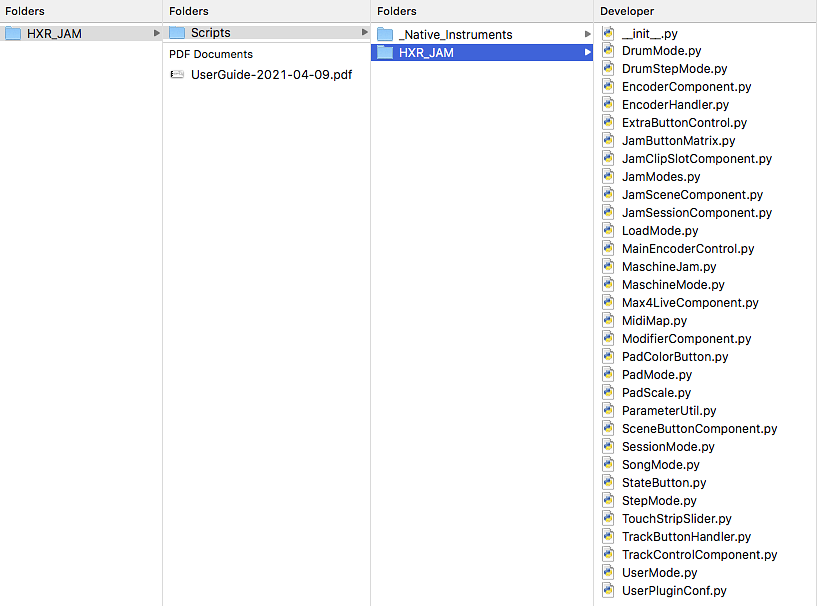Click the folder icon of HXR_JAM in first column

tap(13, 33)
